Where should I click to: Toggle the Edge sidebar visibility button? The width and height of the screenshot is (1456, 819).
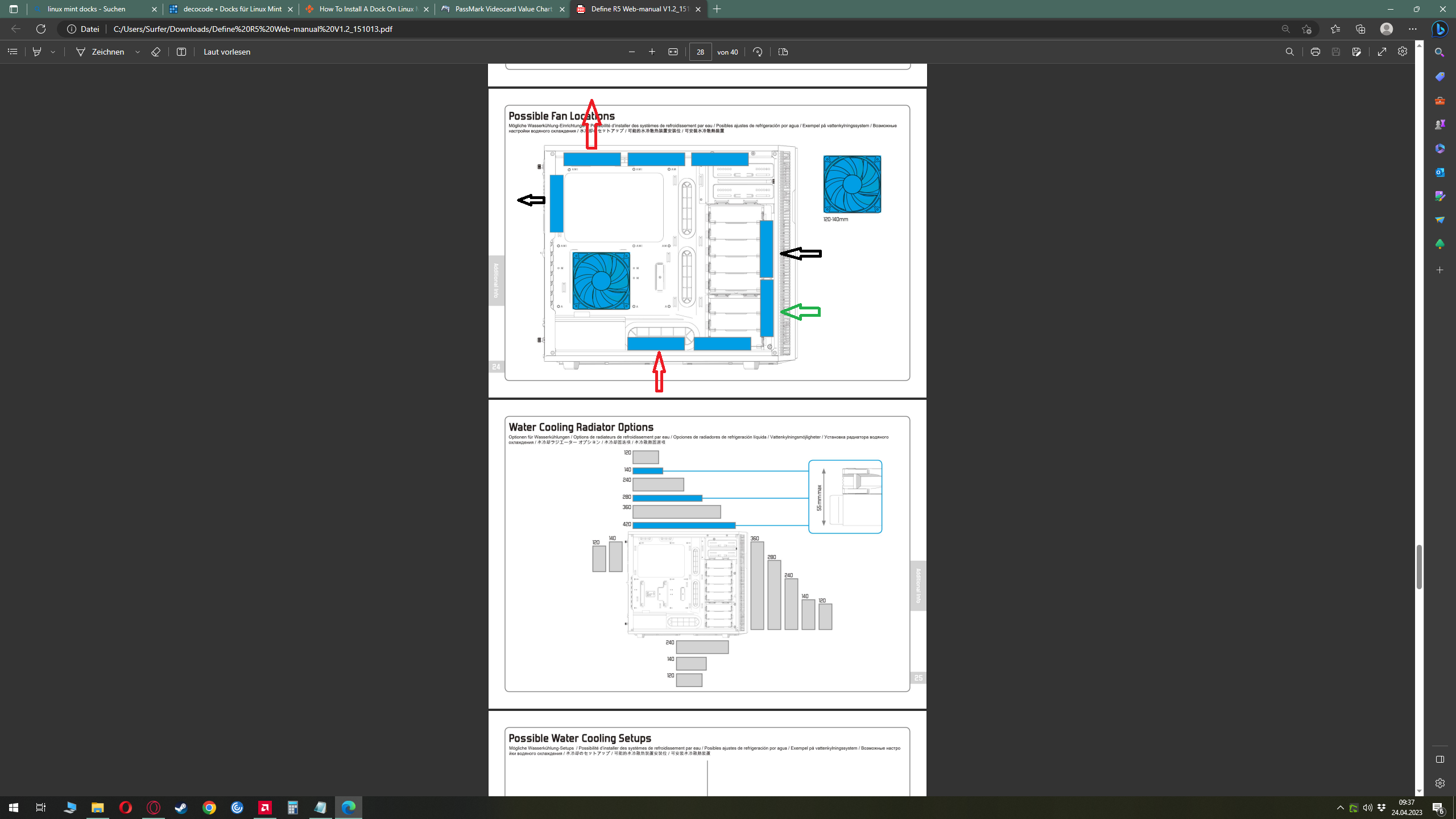(1440, 759)
